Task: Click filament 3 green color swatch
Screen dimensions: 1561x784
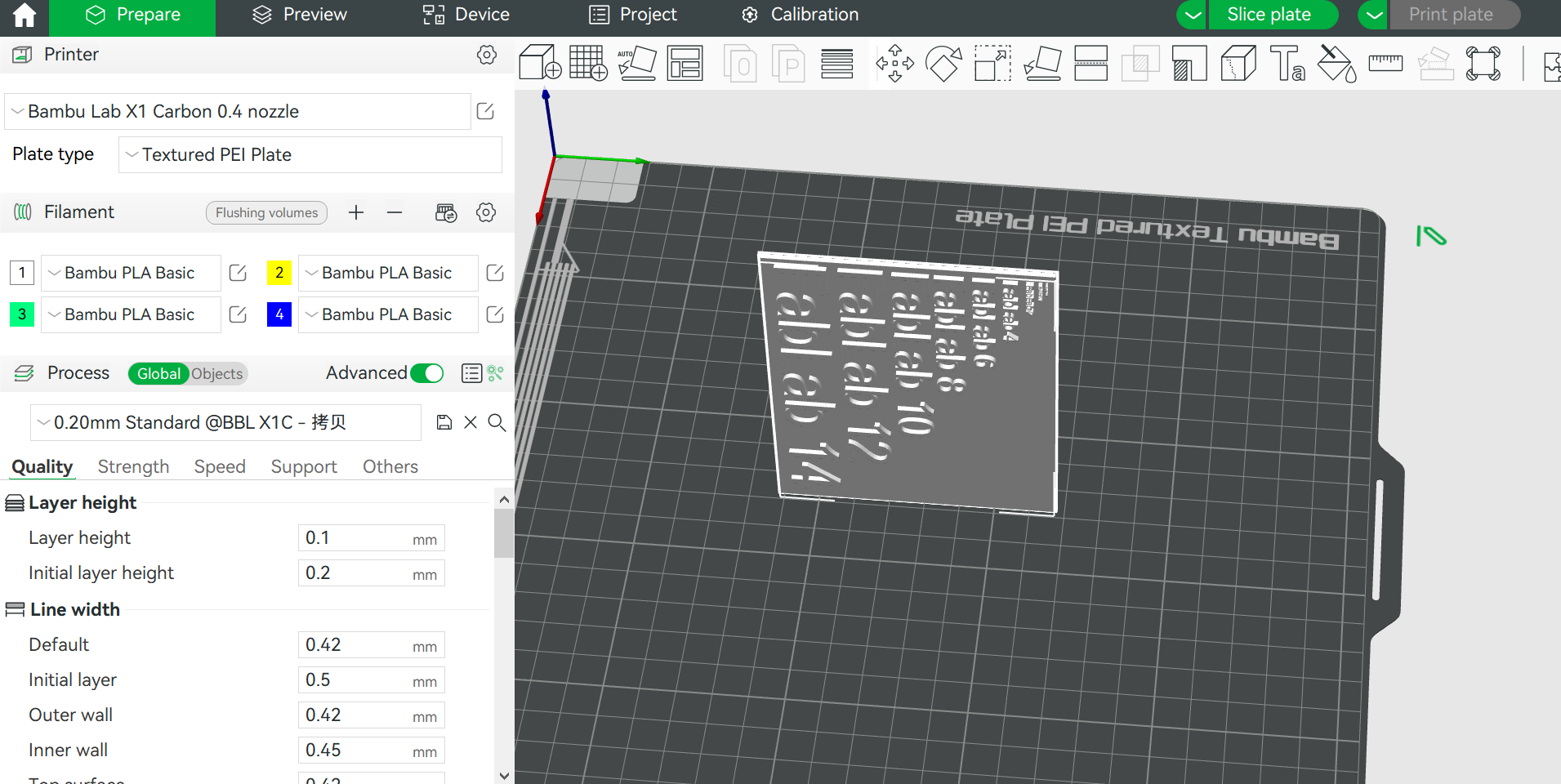Action: [22, 314]
